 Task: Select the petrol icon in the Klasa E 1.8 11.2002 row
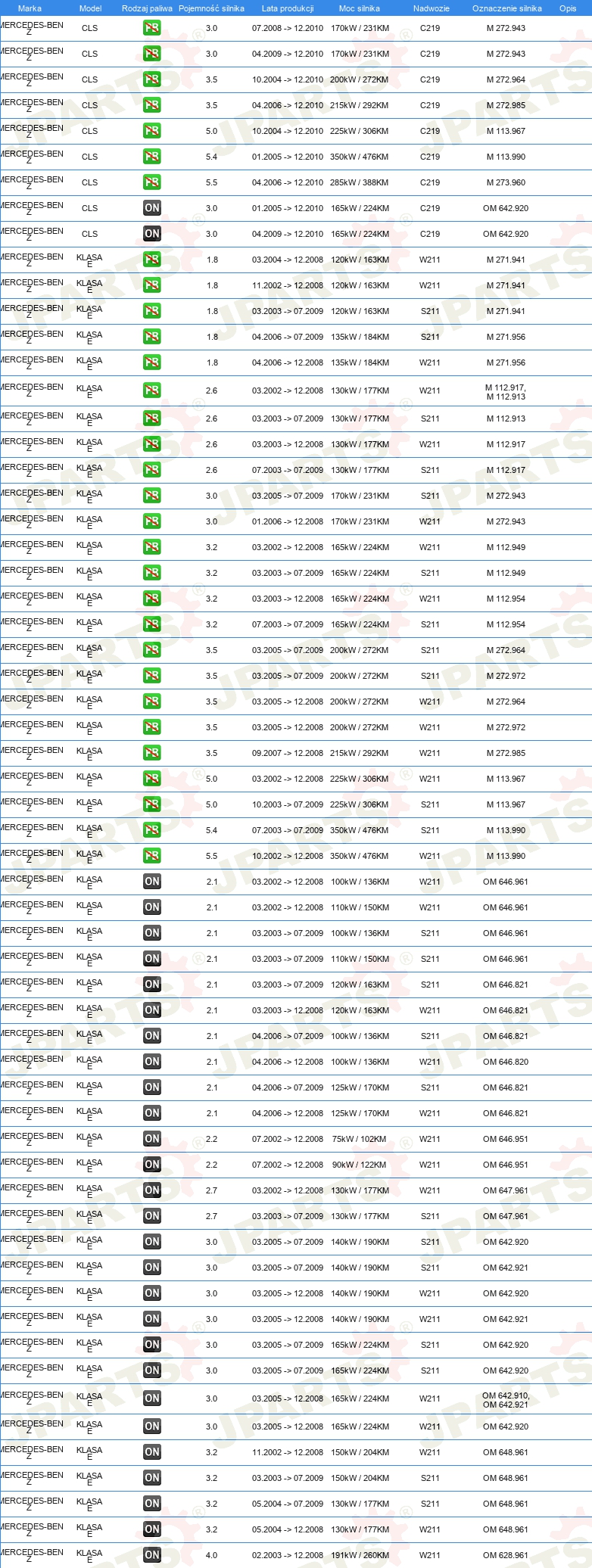coord(152,285)
